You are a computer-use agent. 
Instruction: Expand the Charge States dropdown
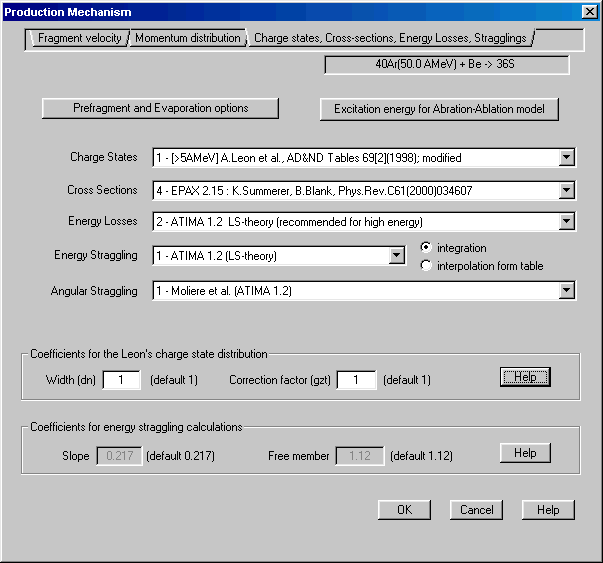click(x=566, y=157)
